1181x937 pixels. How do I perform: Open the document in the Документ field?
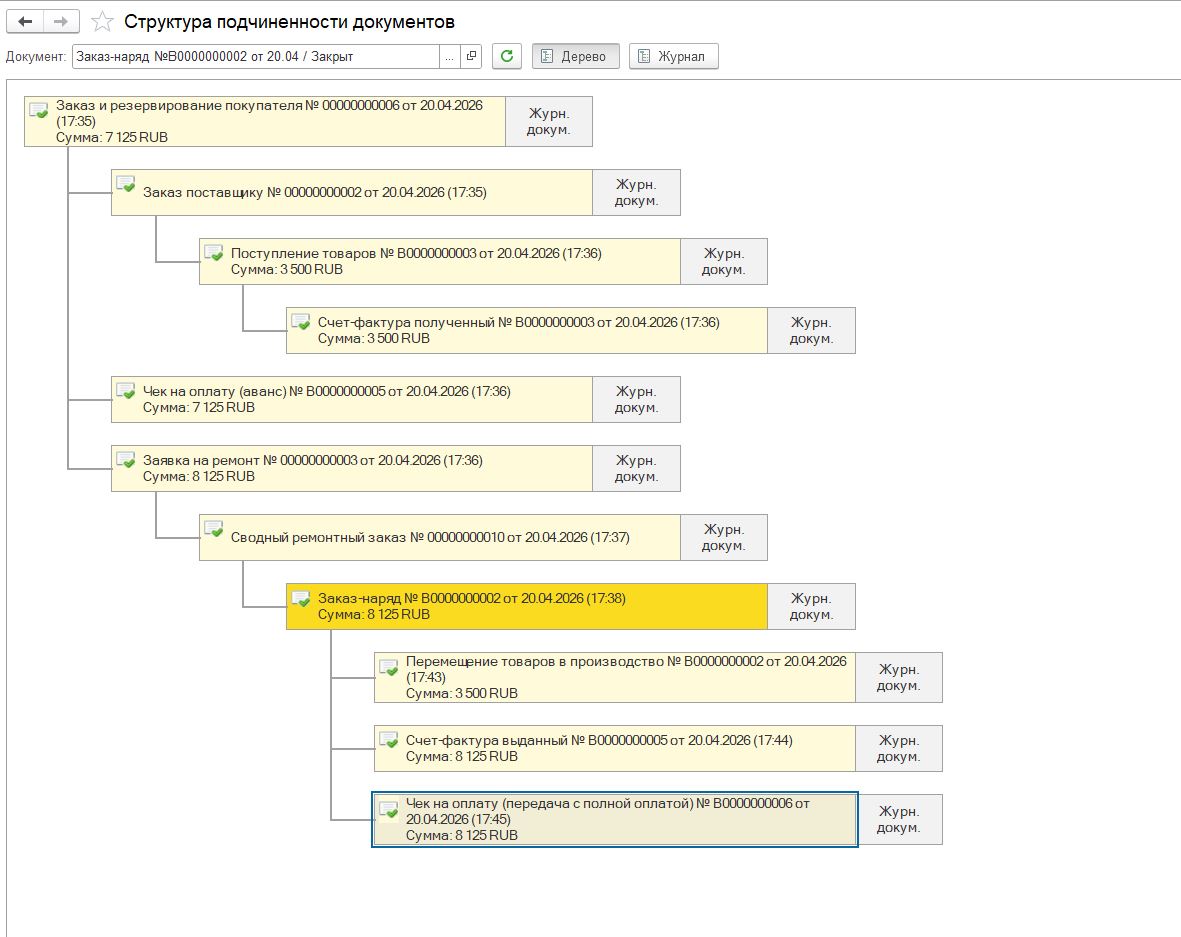(x=472, y=56)
